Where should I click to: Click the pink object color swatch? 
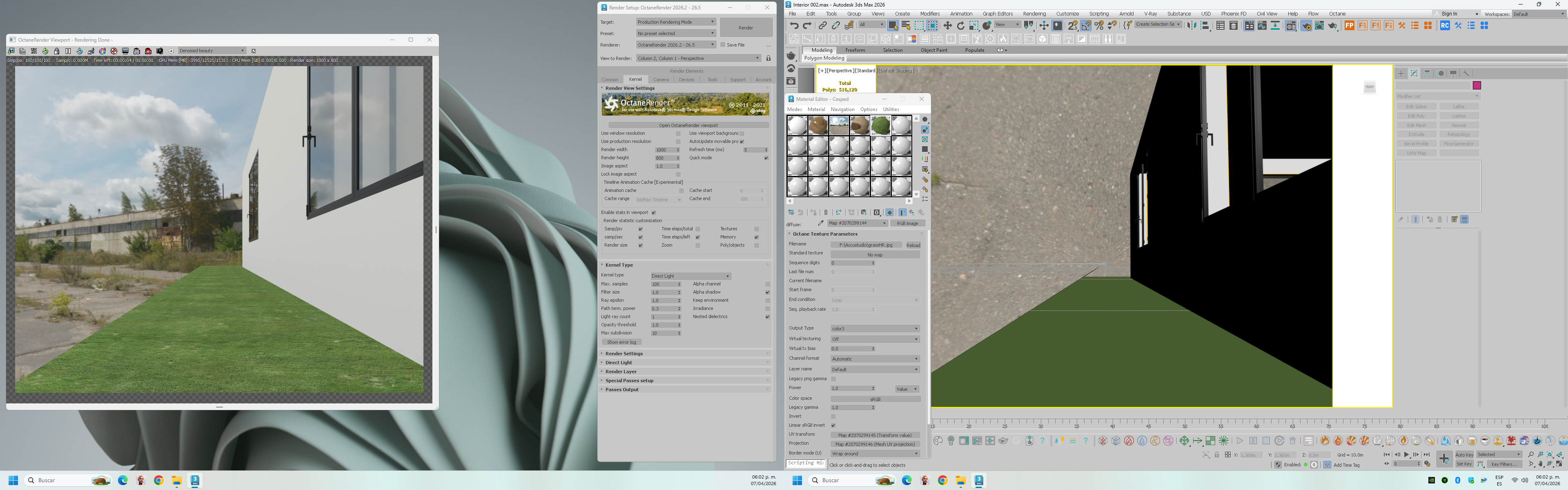pyautogui.click(x=1476, y=85)
